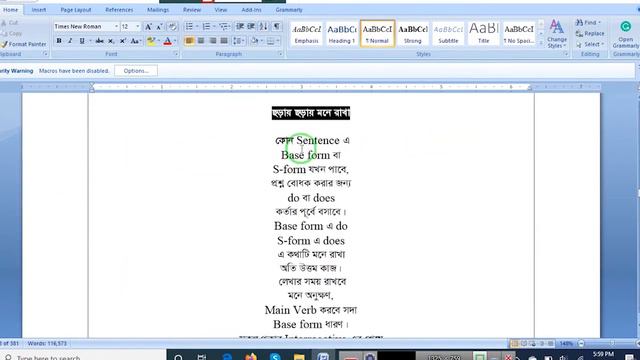Switch to the References tab
This screenshot has height=360, width=640.
coord(119,10)
